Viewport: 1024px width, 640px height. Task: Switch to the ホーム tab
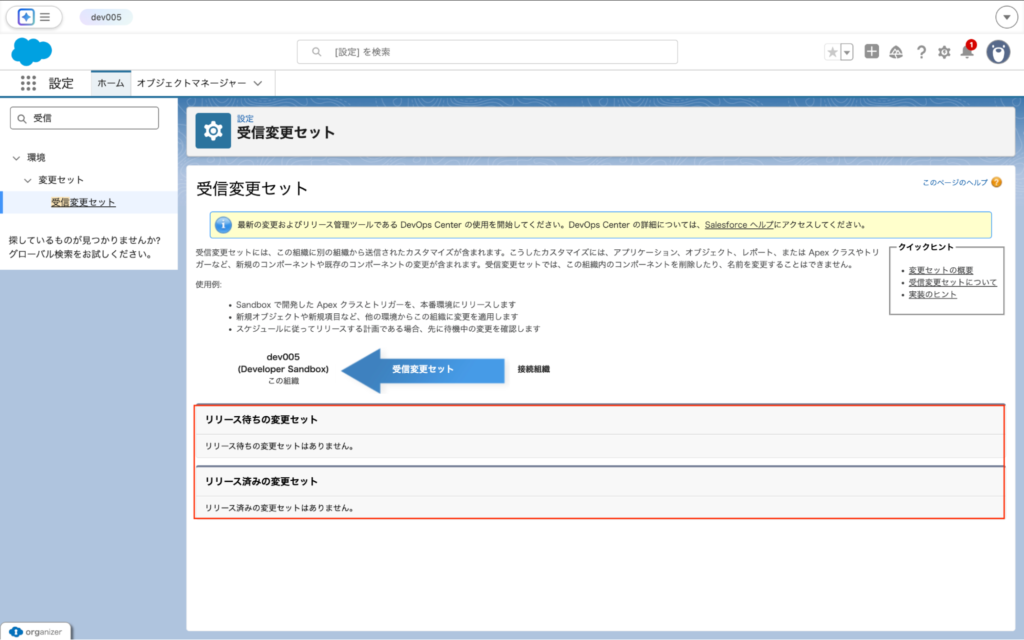(x=110, y=84)
